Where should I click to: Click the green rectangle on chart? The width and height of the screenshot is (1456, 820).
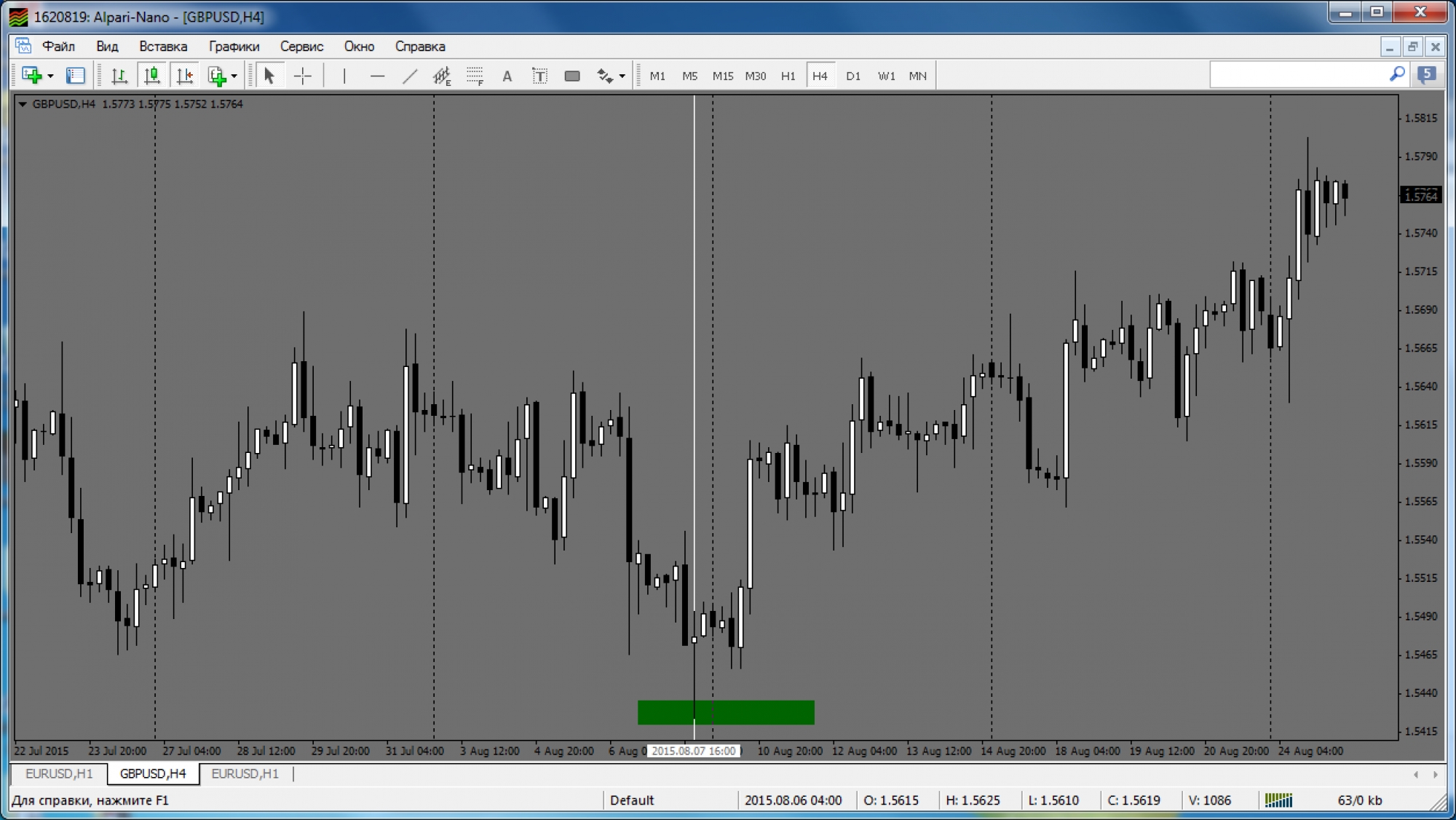coord(757,712)
